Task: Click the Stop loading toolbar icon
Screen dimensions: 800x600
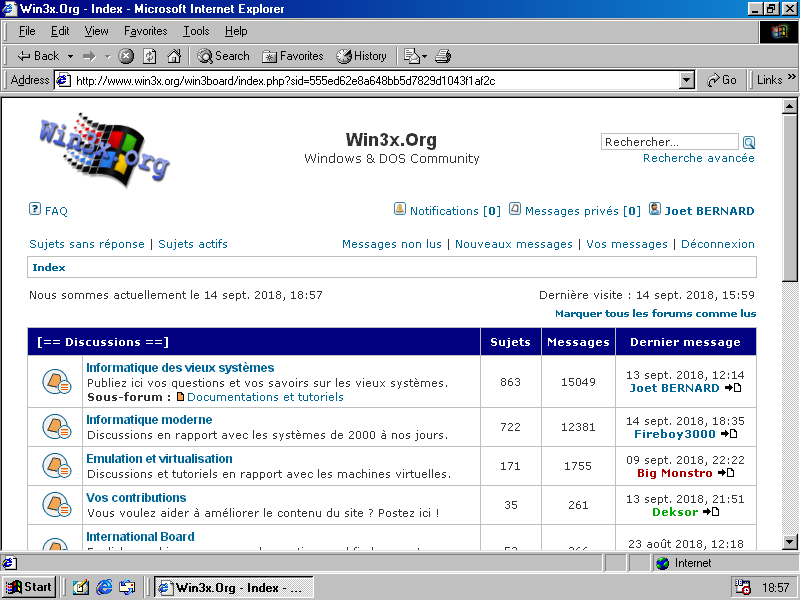Action: click(x=126, y=56)
